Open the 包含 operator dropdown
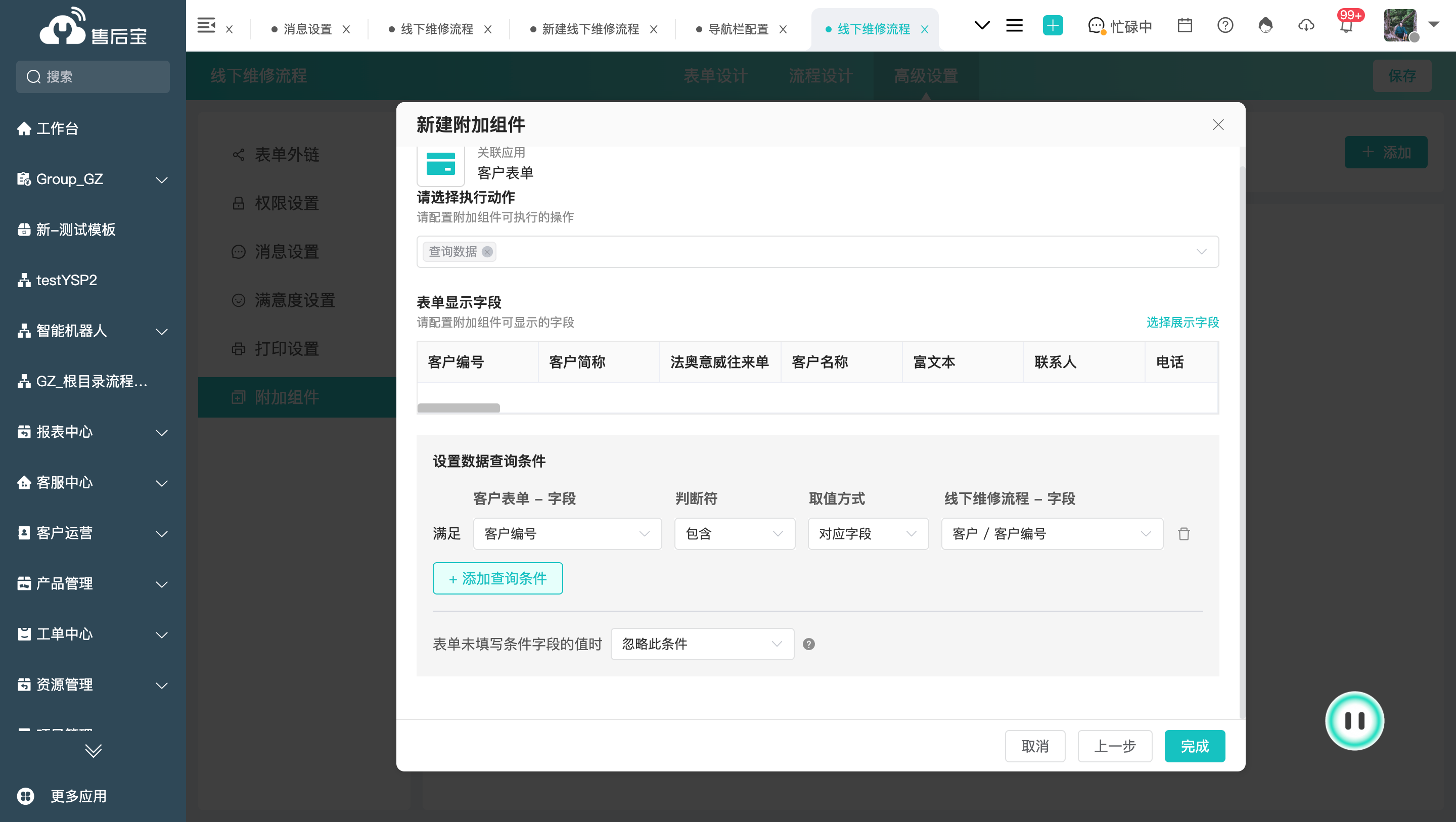The image size is (1456, 822). pyautogui.click(x=735, y=534)
